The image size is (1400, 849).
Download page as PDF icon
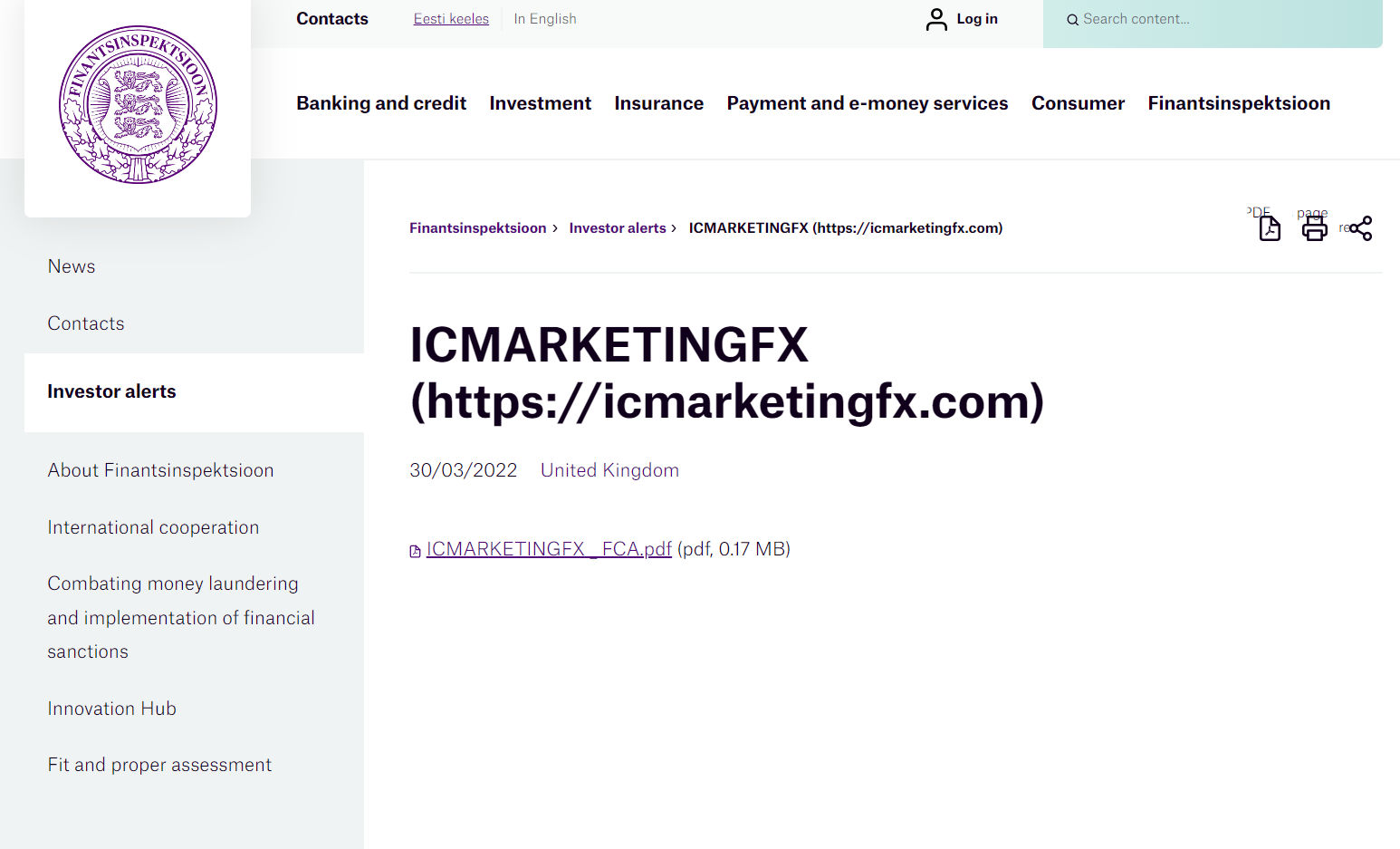click(1270, 228)
